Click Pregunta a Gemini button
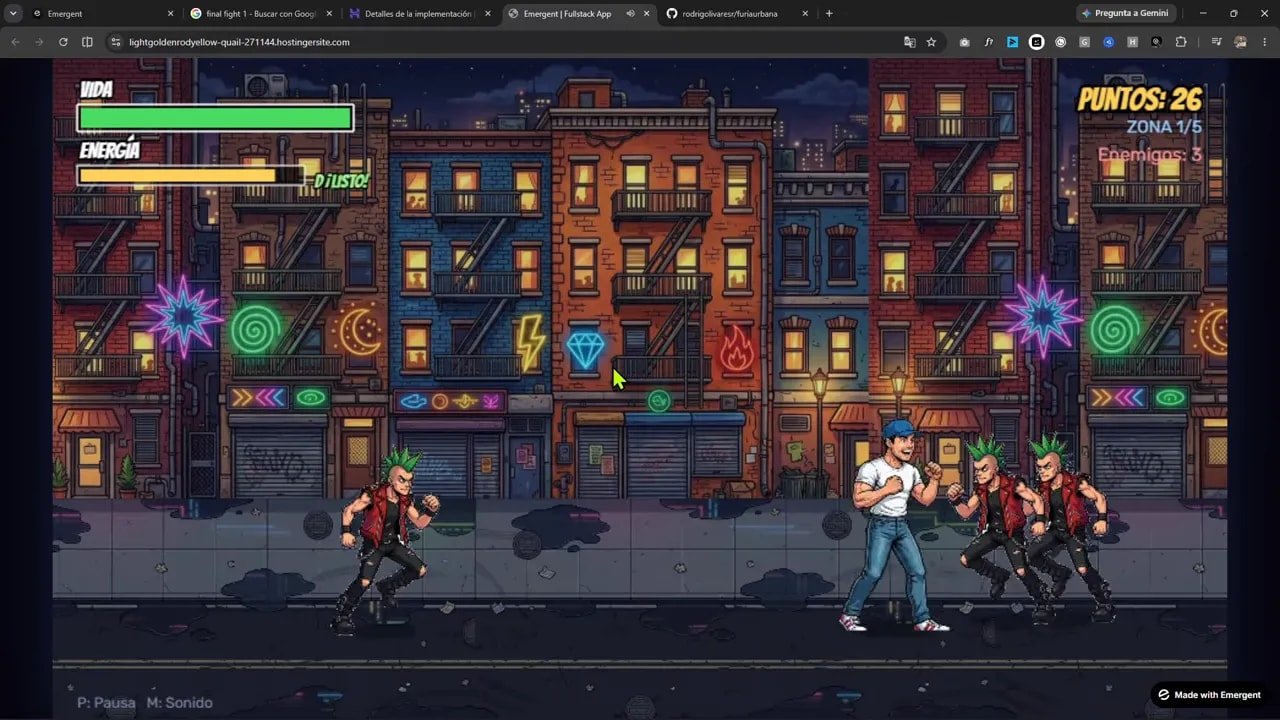Screen dimensions: 1280x720 tap(1125, 14)
